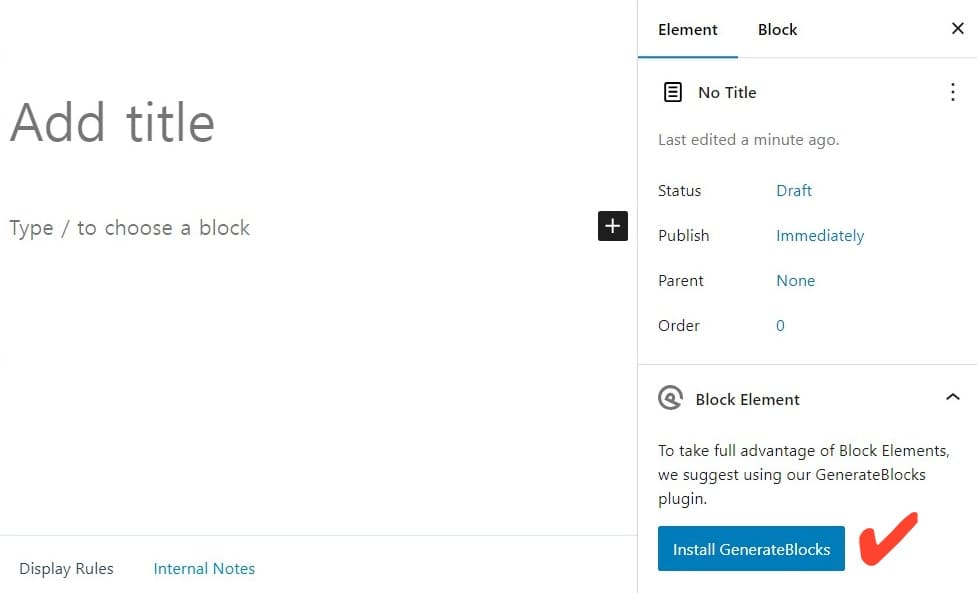Open the Internal Notes tab

pos(204,569)
